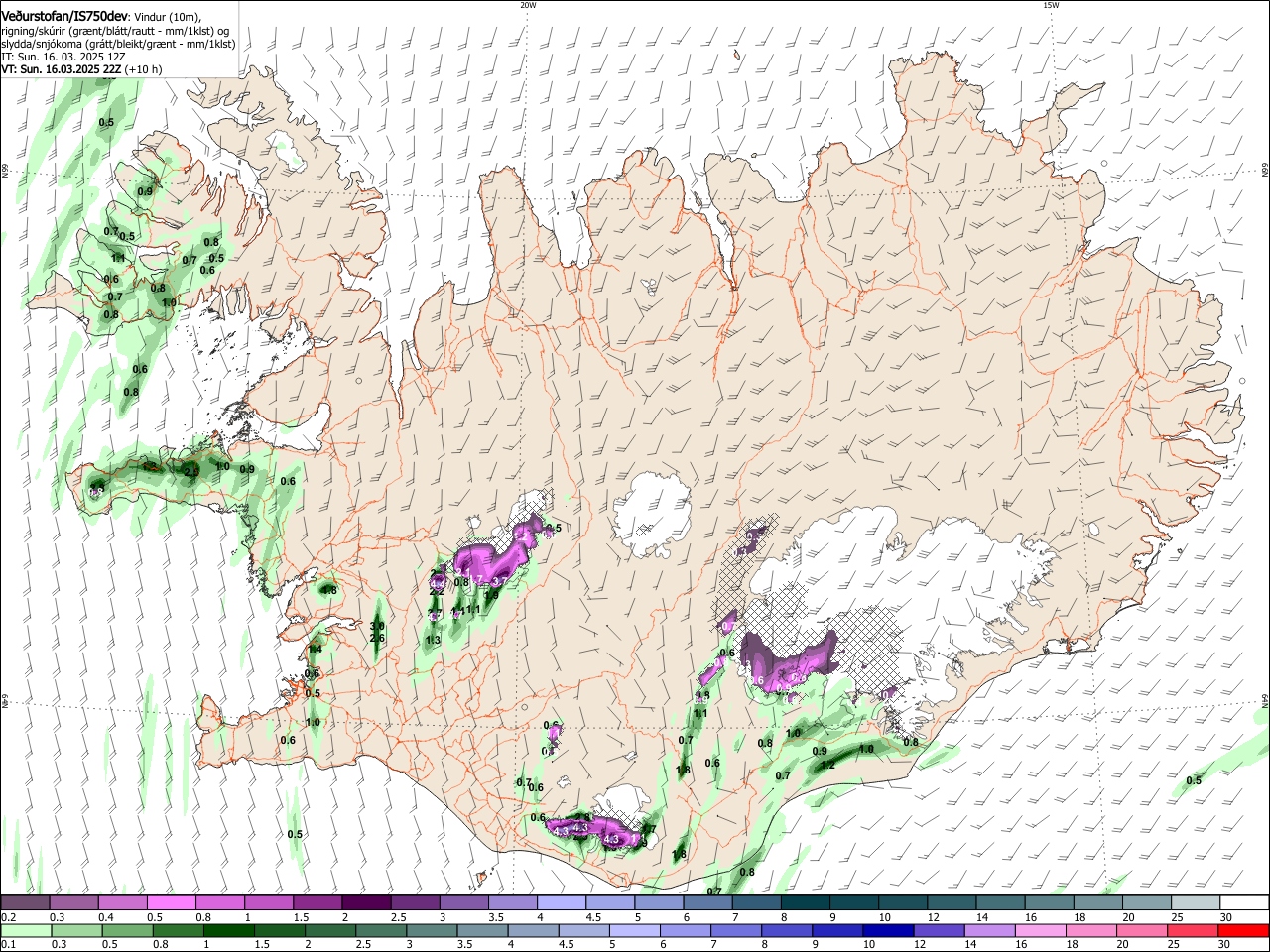Click the Veðurstofan/IS750dev title text
Image resolution: width=1270 pixels, height=952 pixels.
click(64, 16)
